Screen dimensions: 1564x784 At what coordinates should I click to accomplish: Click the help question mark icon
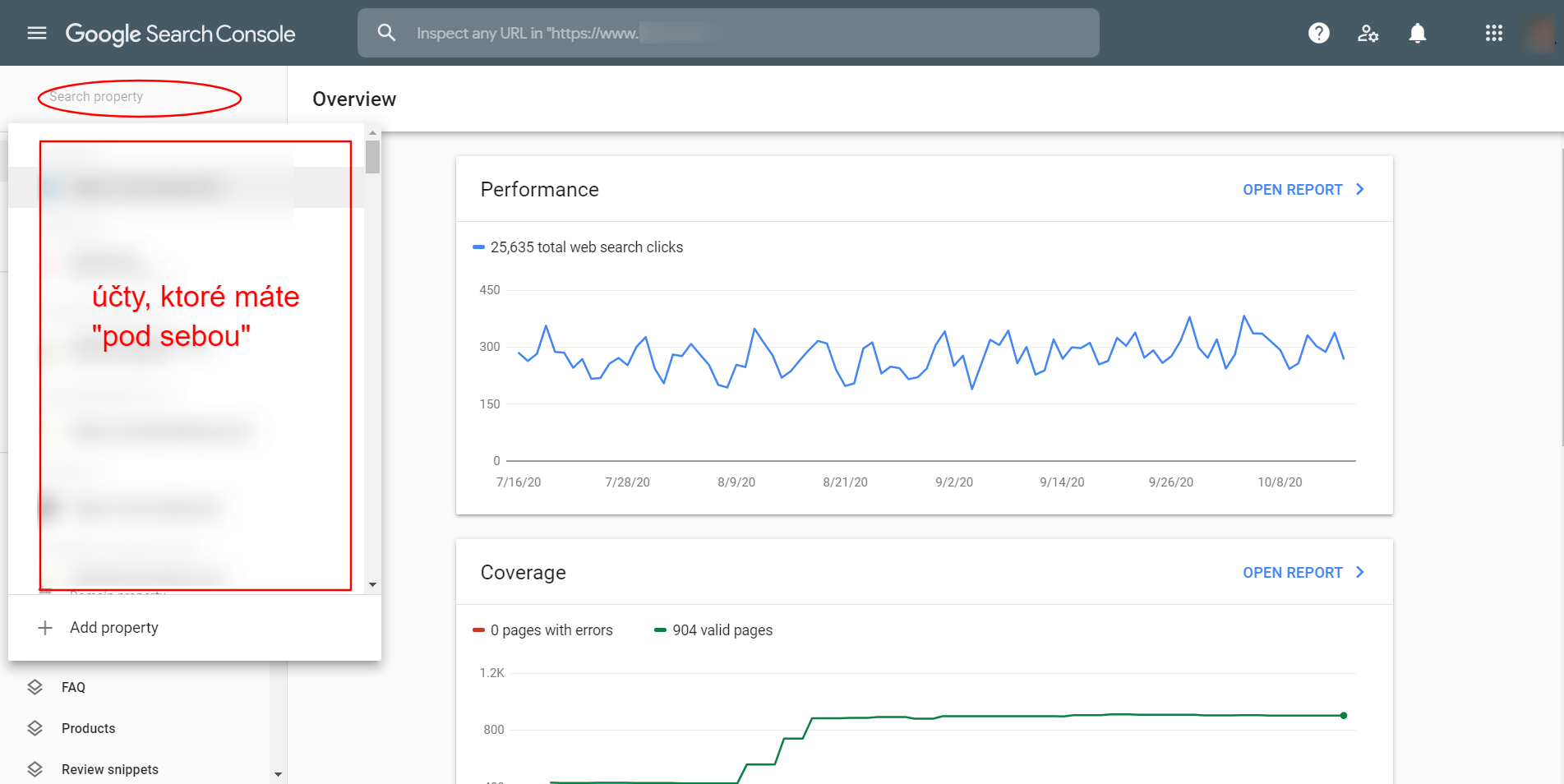(x=1318, y=33)
